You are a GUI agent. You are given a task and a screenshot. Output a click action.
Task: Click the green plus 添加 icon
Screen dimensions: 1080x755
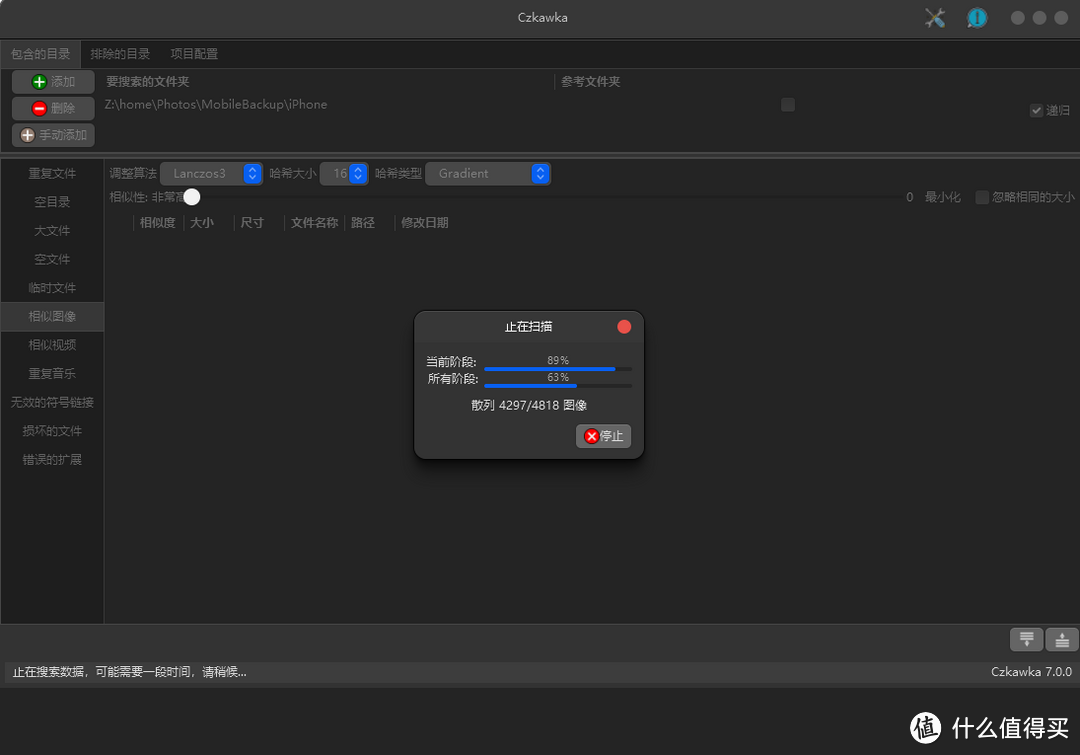(x=40, y=82)
